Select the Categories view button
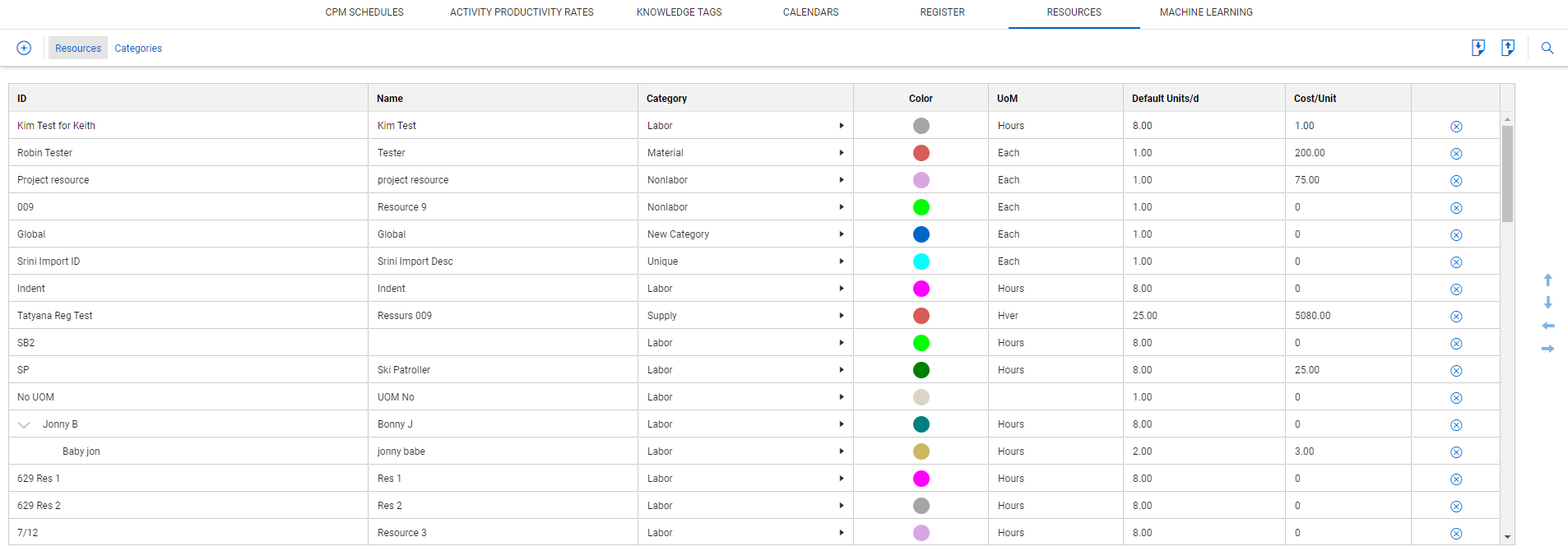The height and width of the screenshot is (551, 1568). click(x=138, y=49)
